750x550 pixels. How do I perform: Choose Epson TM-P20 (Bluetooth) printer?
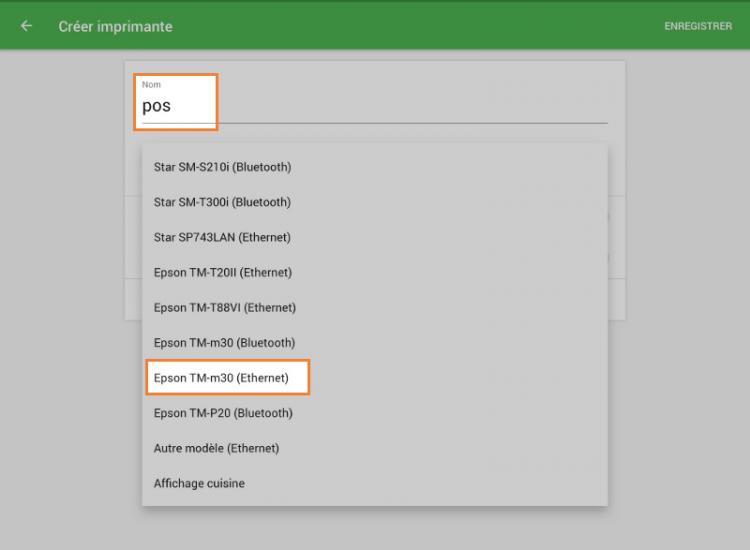coord(223,413)
